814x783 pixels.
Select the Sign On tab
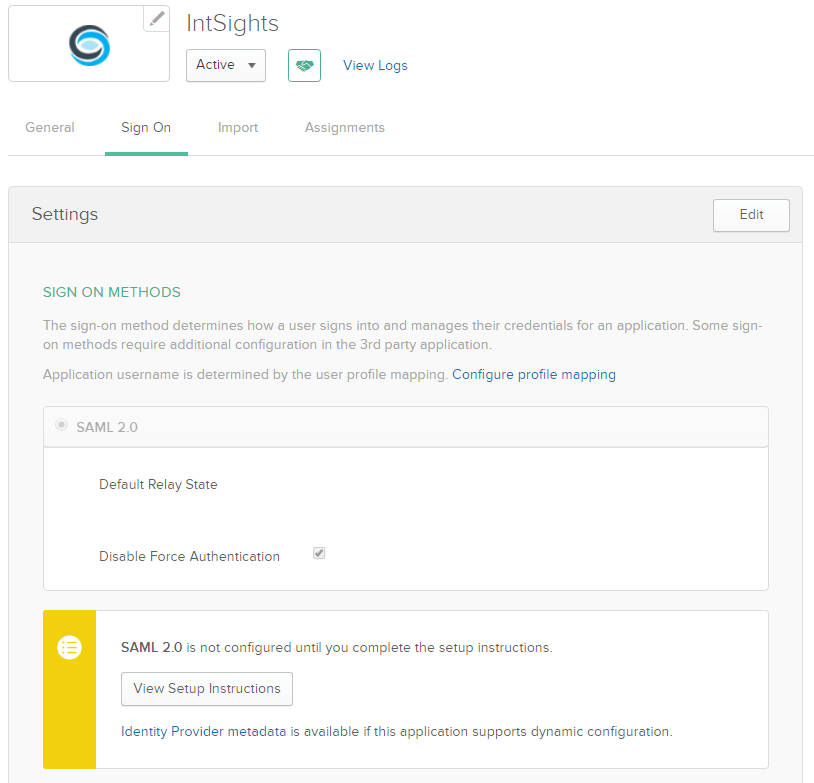pyautogui.click(x=146, y=128)
